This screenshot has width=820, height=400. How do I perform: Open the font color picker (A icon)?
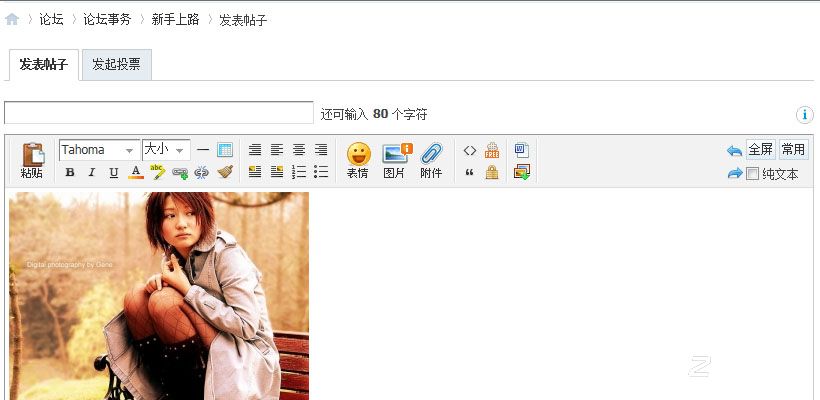pyautogui.click(x=135, y=173)
